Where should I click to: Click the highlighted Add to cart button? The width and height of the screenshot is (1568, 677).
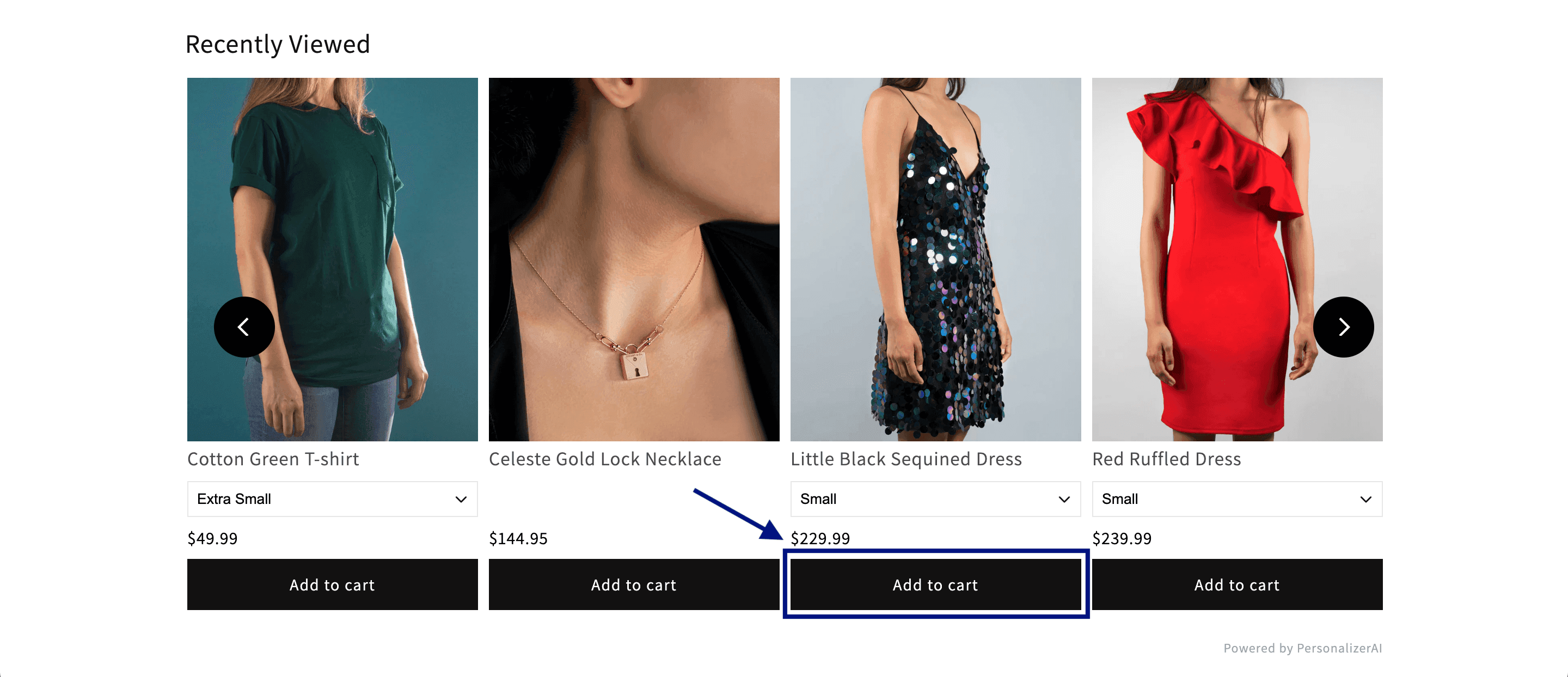pos(935,584)
